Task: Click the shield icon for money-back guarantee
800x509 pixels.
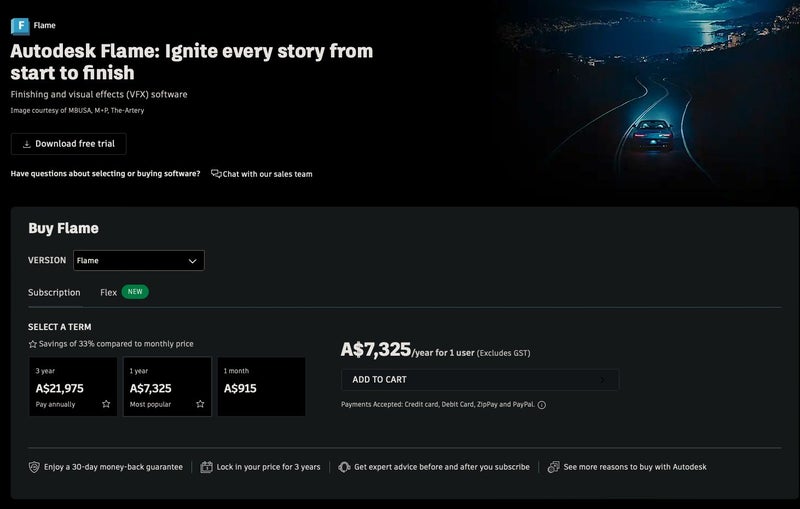Action: (34, 467)
